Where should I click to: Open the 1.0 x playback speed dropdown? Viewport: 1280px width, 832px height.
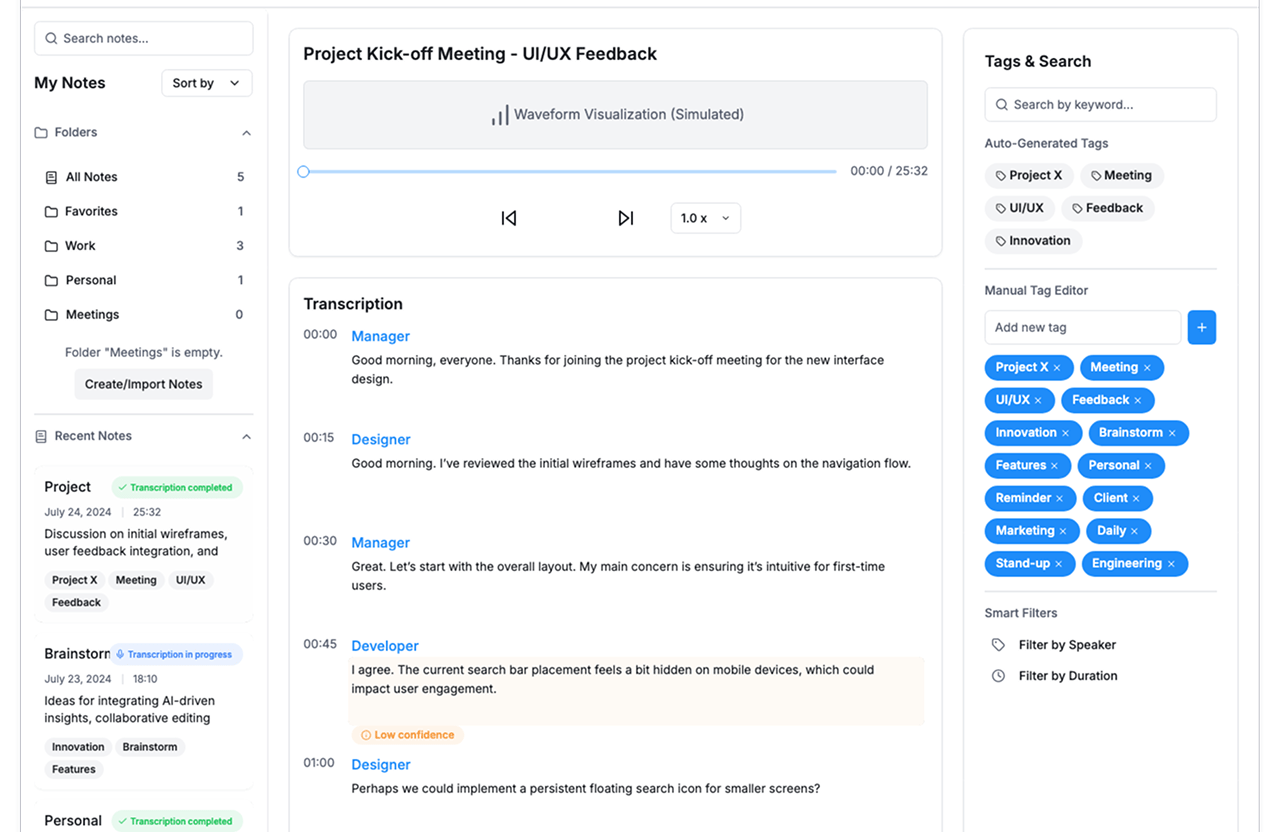(x=705, y=218)
